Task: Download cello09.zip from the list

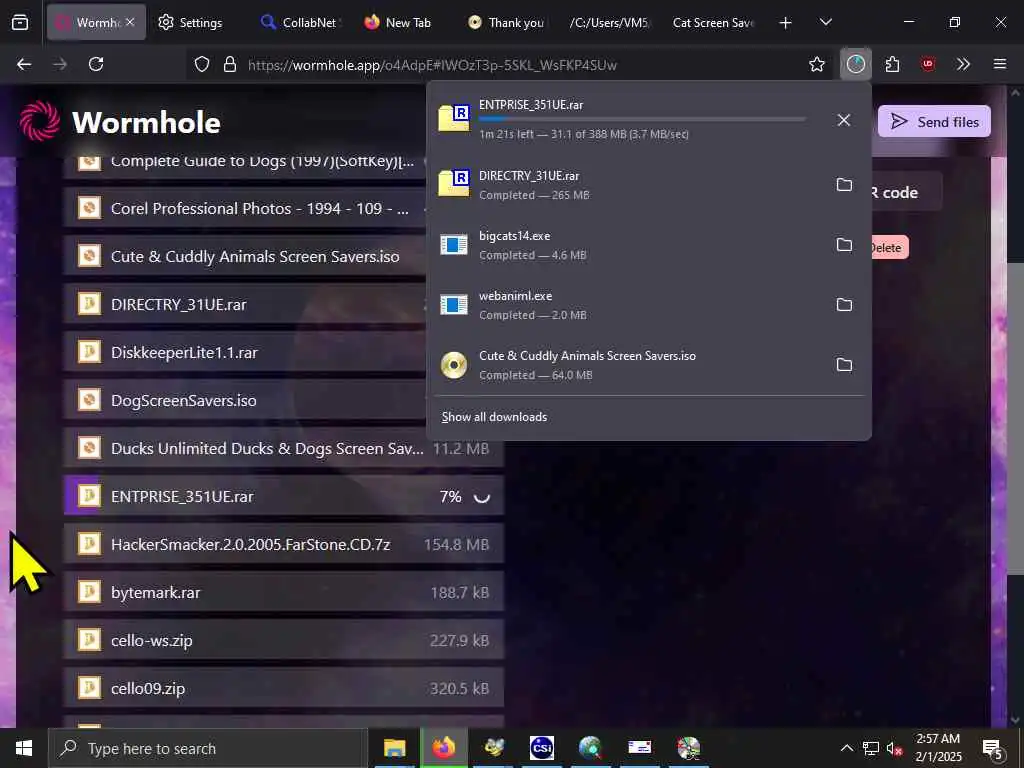Action: point(283,688)
